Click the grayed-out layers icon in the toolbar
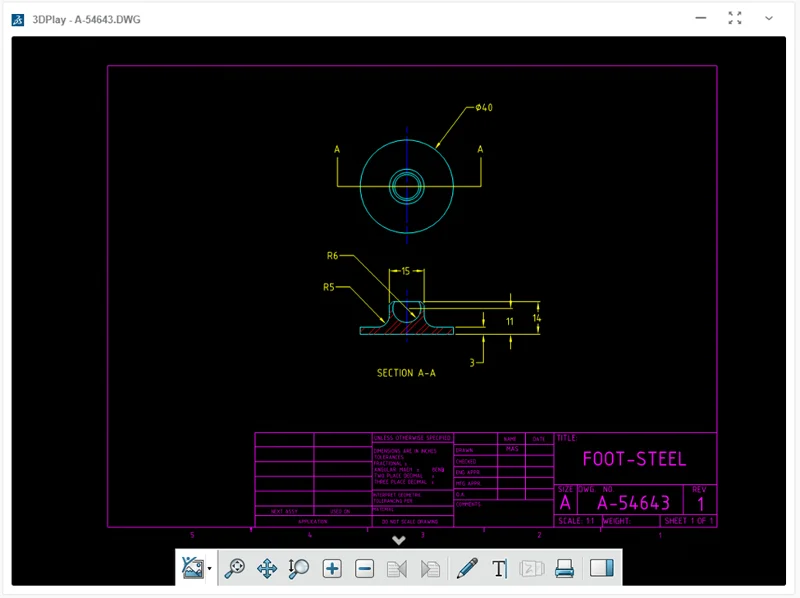The image size is (800, 598). [x=531, y=568]
